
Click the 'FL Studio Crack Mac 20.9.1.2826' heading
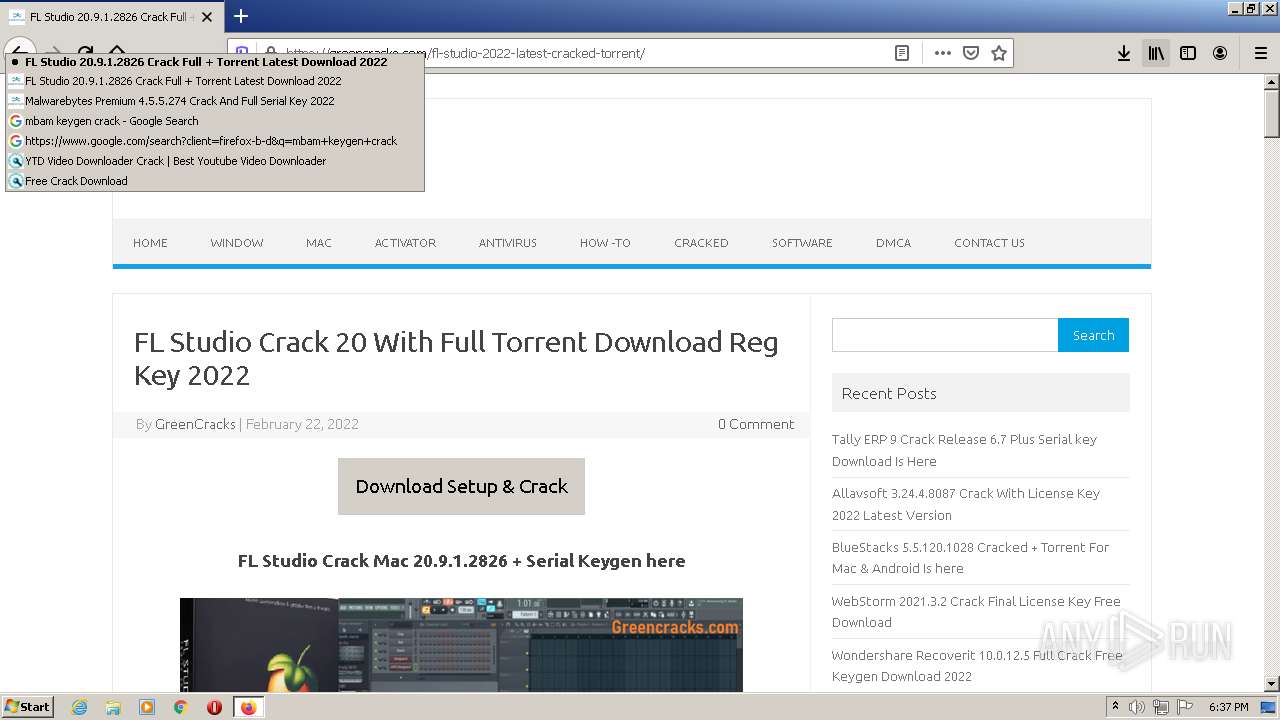tap(461, 560)
